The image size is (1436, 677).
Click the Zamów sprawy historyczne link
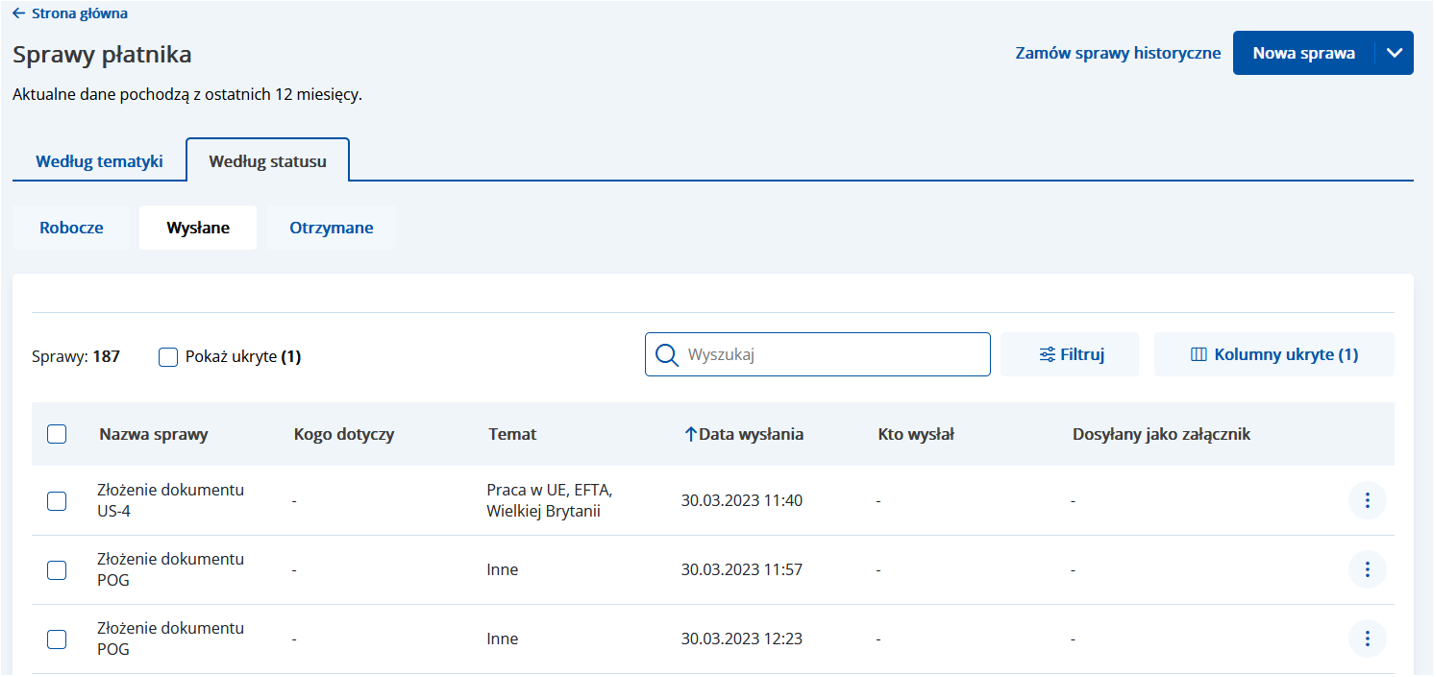[x=1117, y=53]
